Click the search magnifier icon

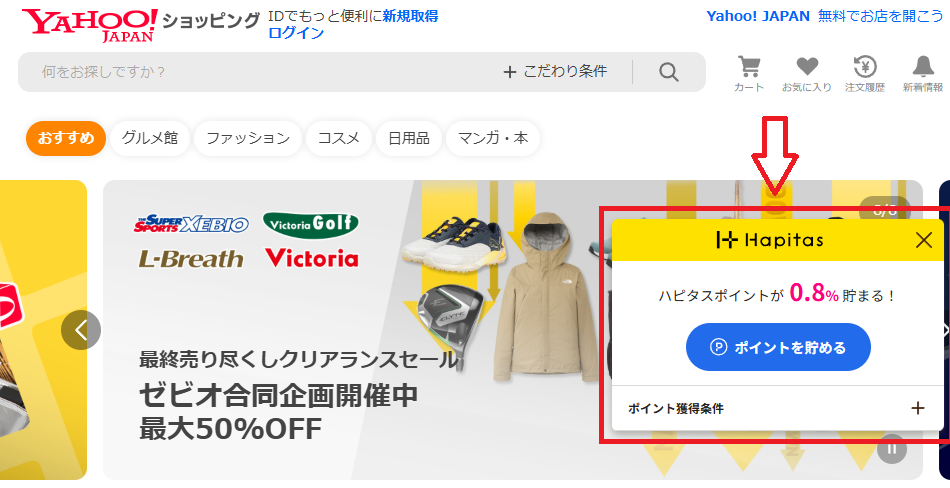[668, 72]
